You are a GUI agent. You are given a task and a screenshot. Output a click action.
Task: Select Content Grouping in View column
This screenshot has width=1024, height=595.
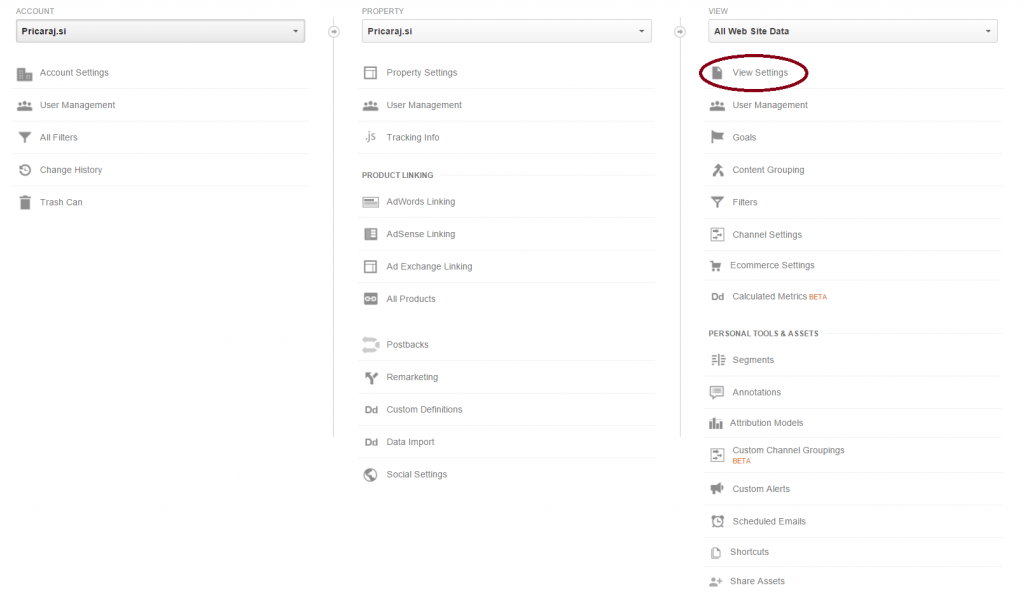coord(768,170)
